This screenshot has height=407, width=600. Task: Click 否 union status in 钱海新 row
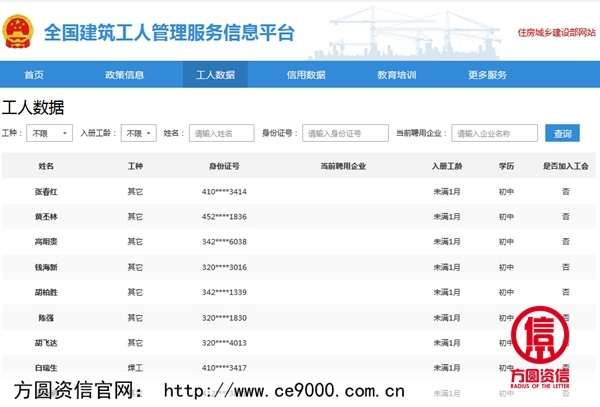tap(566, 267)
